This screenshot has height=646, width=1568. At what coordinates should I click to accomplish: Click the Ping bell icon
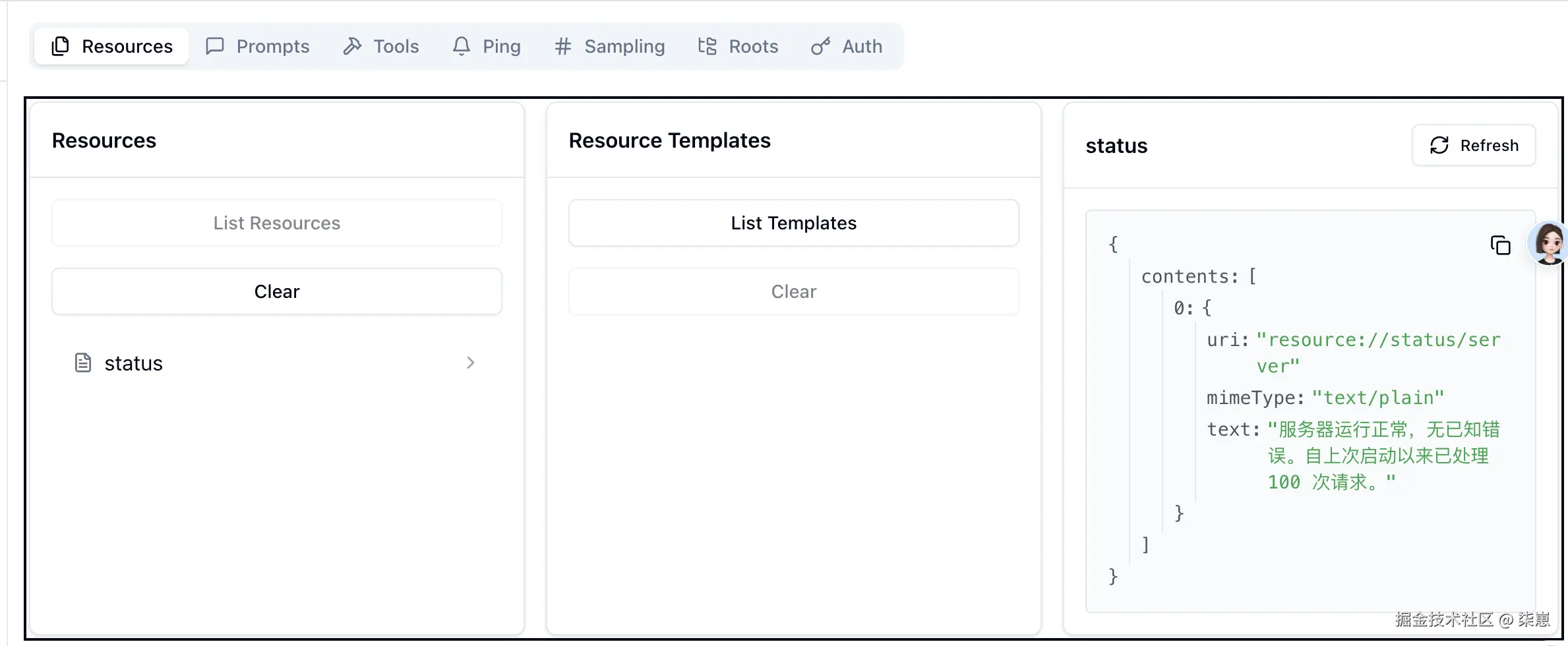tap(462, 46)
